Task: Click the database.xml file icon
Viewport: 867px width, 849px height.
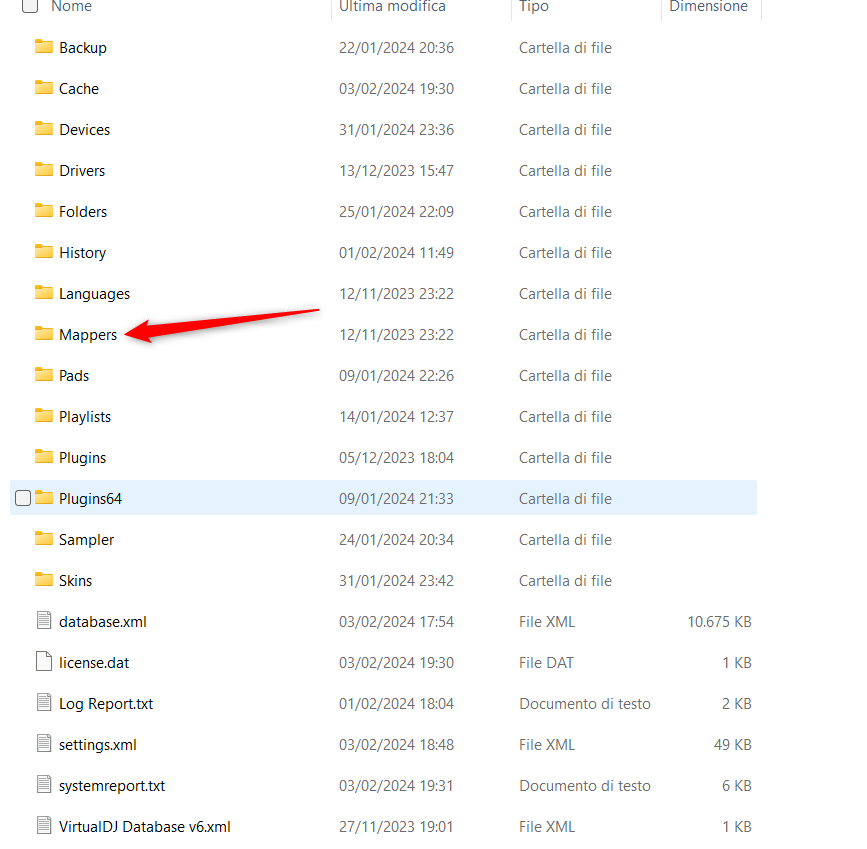Action: click(x=44, y=621)
